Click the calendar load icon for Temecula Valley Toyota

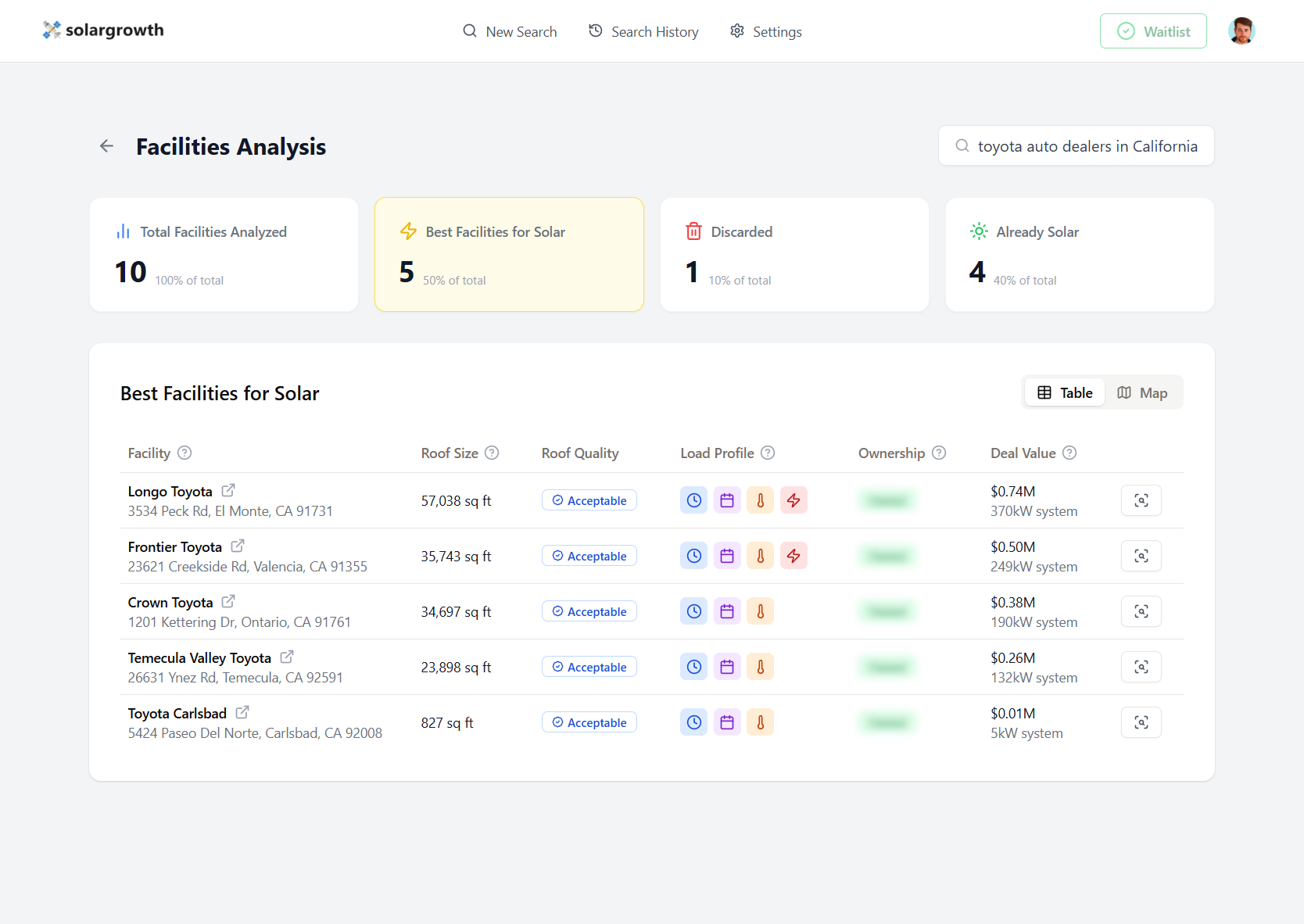727,667
